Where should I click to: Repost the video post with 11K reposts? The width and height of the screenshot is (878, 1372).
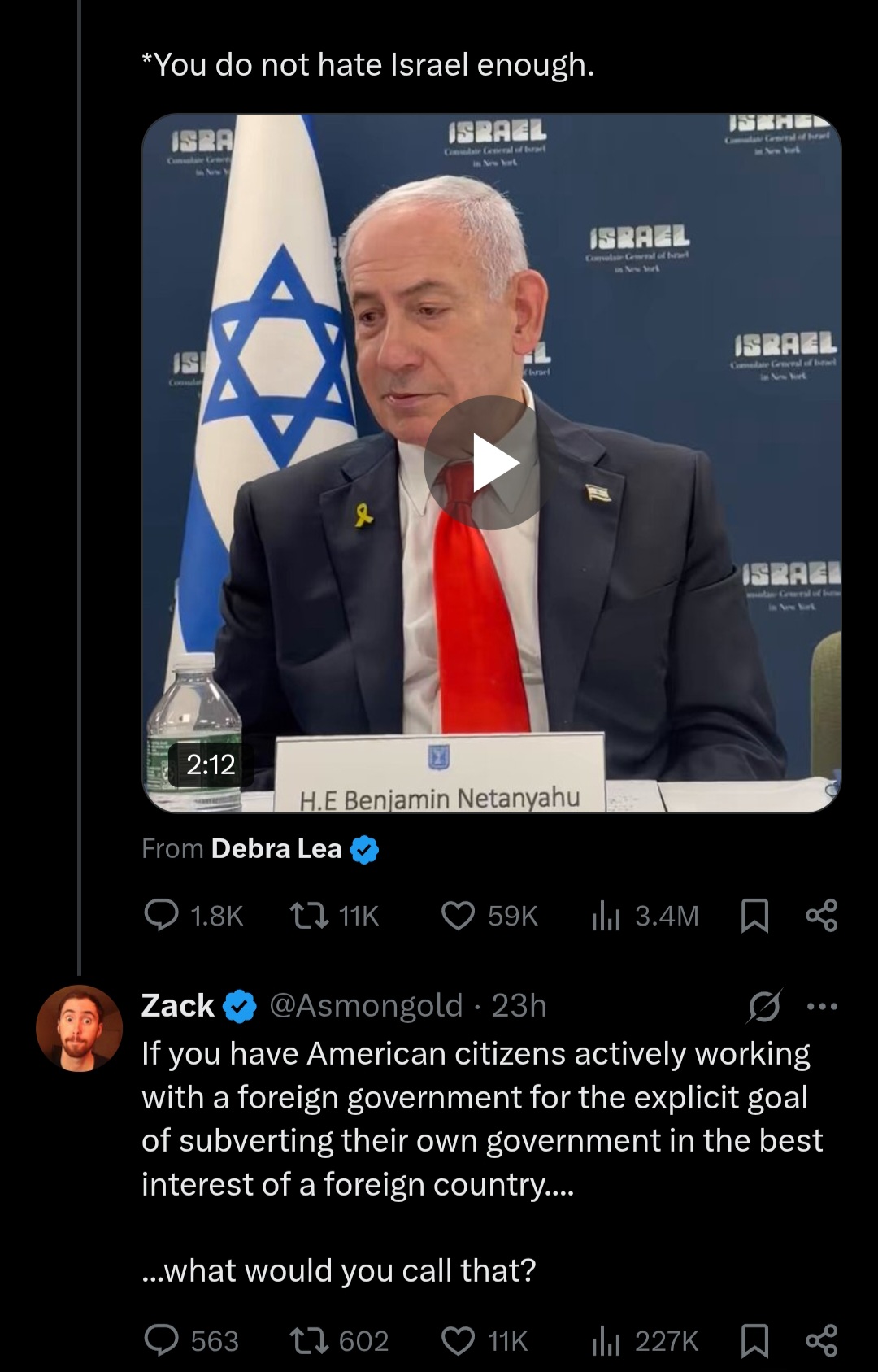click(310, 916)
